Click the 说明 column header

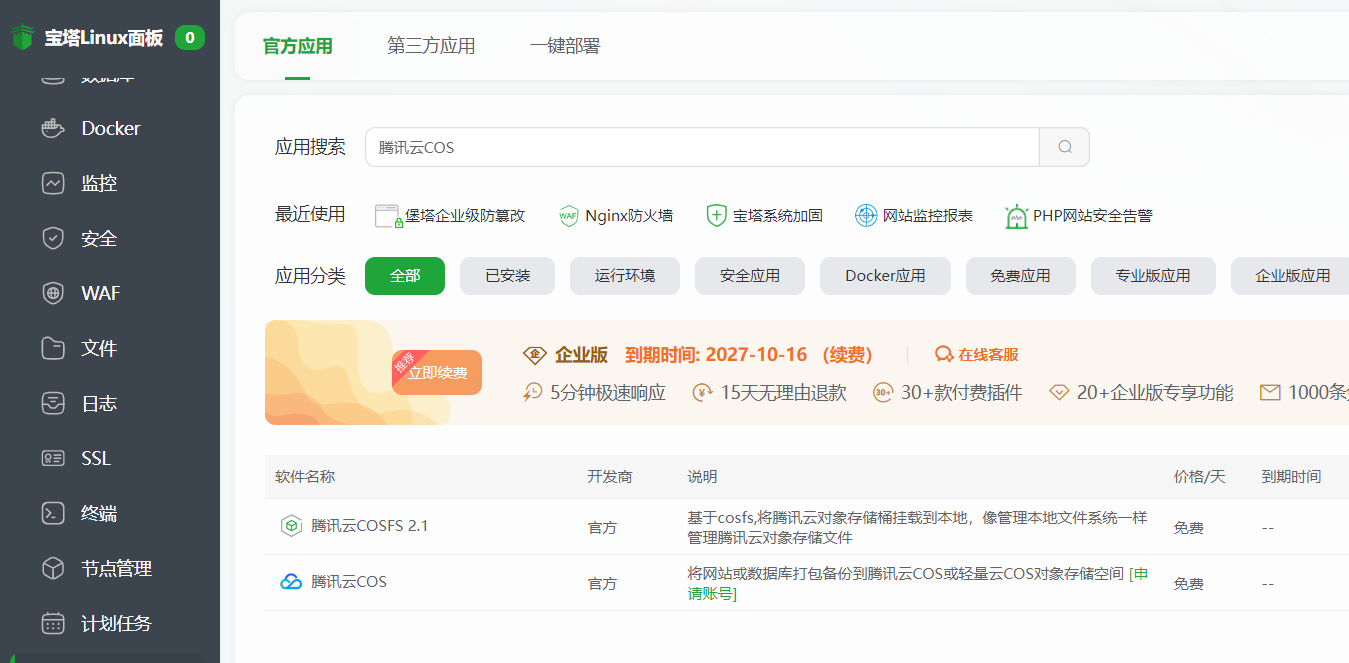click(x=702, y=477)
